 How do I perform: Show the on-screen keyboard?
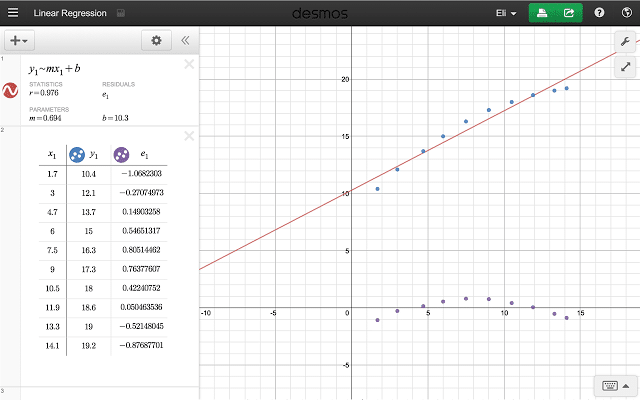coord(616,386)
